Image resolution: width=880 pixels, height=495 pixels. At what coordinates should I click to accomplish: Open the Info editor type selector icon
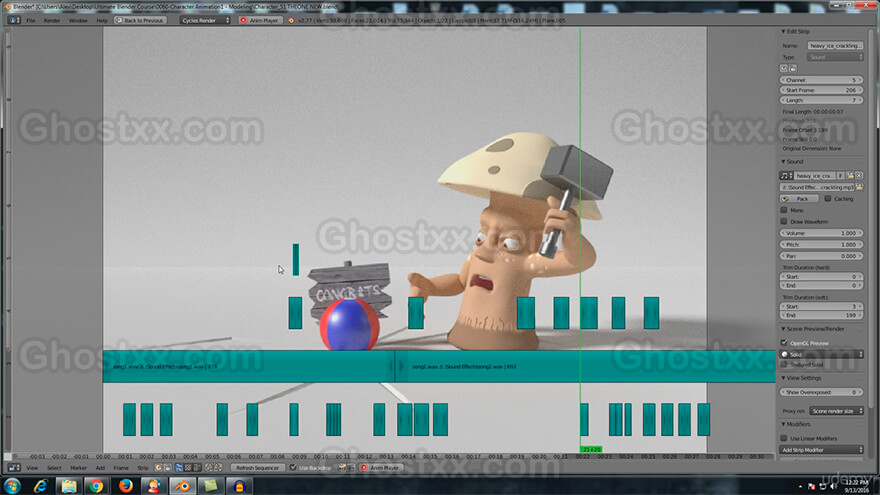coord(13,20)
